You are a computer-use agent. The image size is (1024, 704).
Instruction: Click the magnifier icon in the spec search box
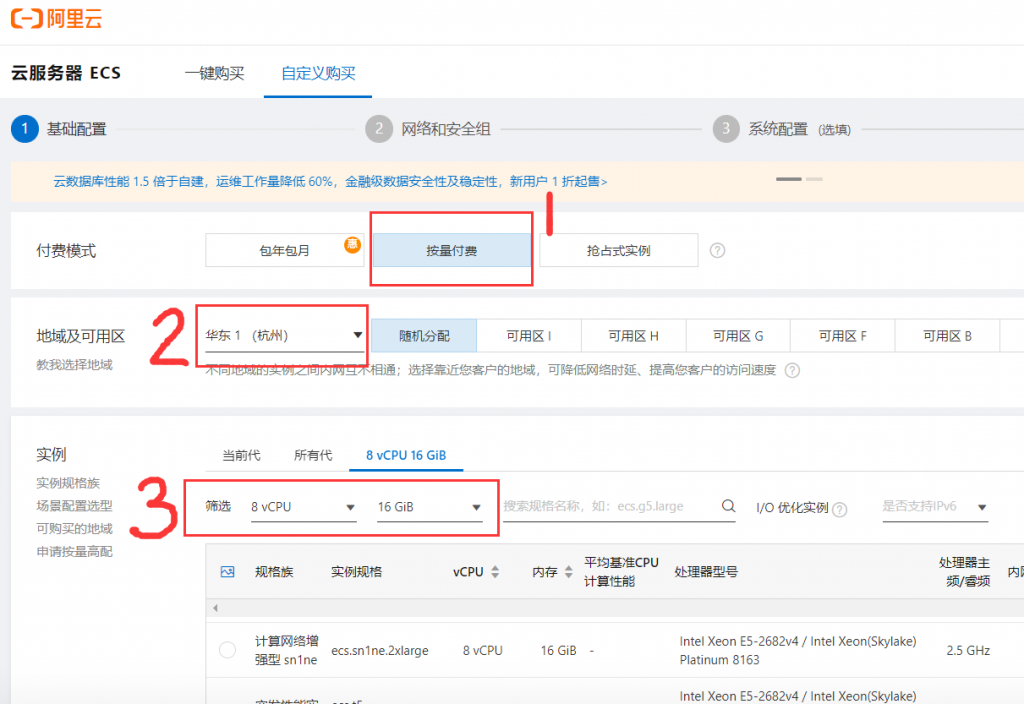click(x=729, y=506)
